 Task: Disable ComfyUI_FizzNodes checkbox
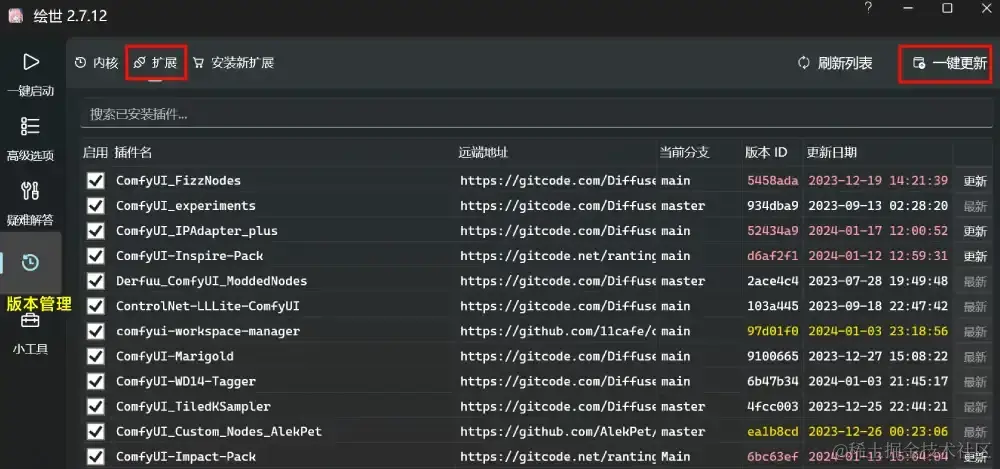click(x=96, y=181)
